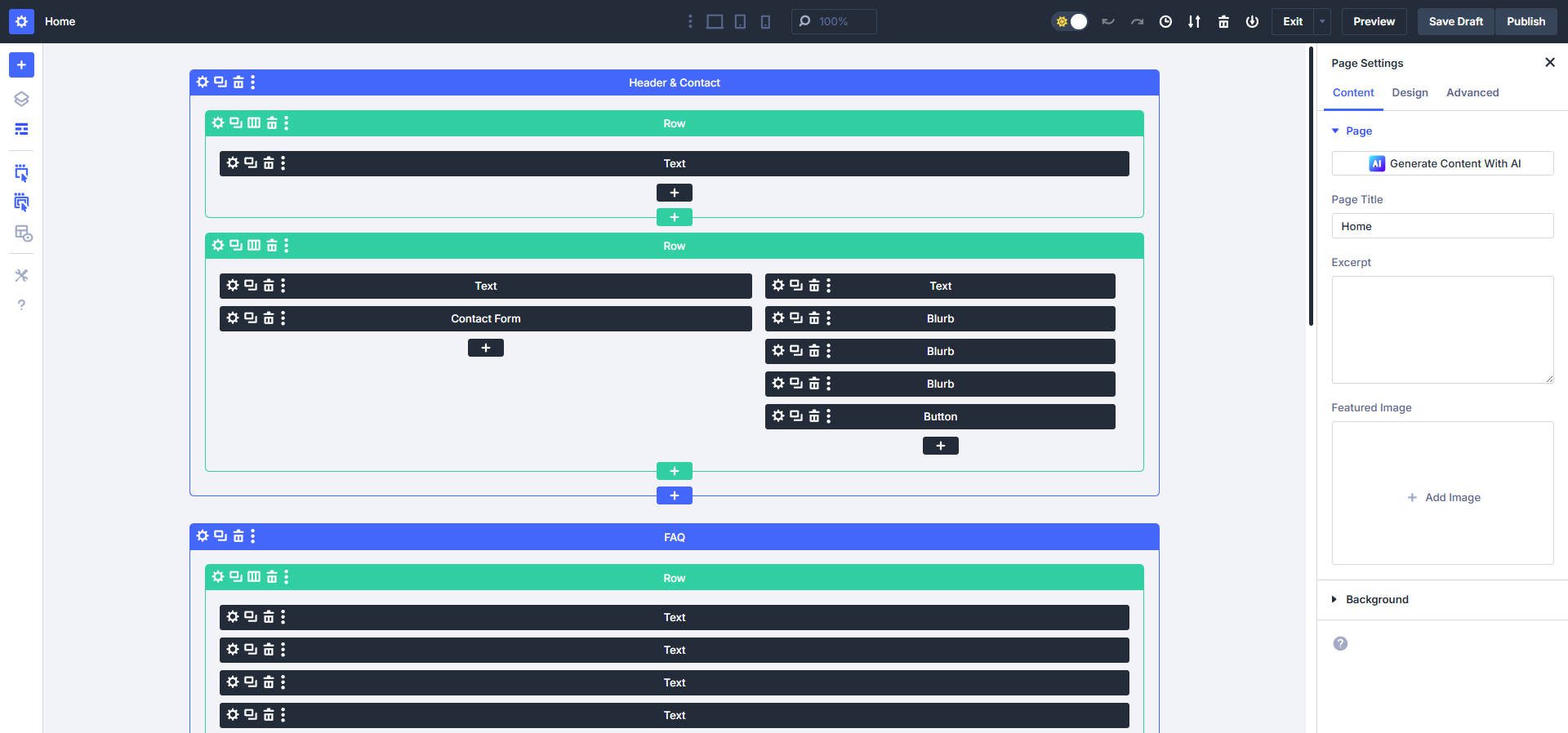Viewport: 1568px width, 733px height.
Task: Click the Page Title input field
Action: [1442, 226]
